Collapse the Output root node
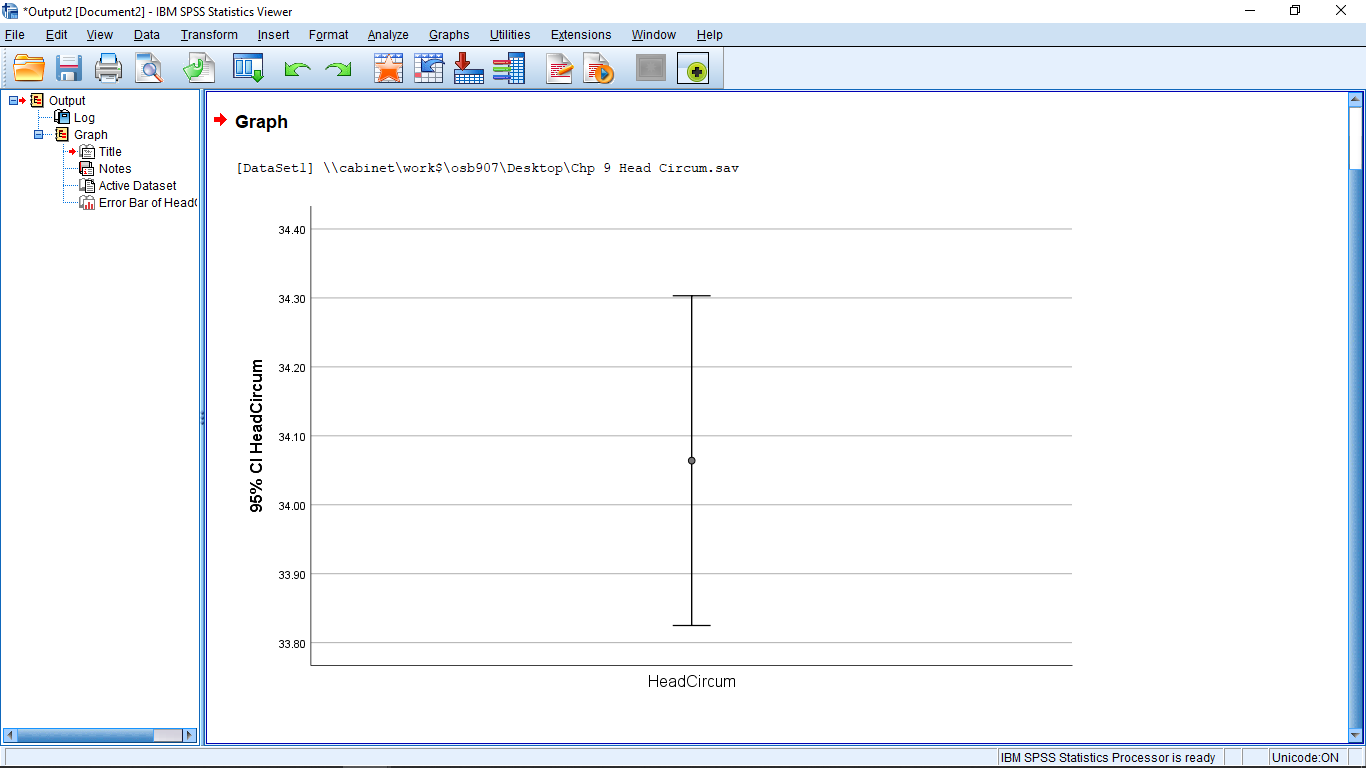 (14, 100)
